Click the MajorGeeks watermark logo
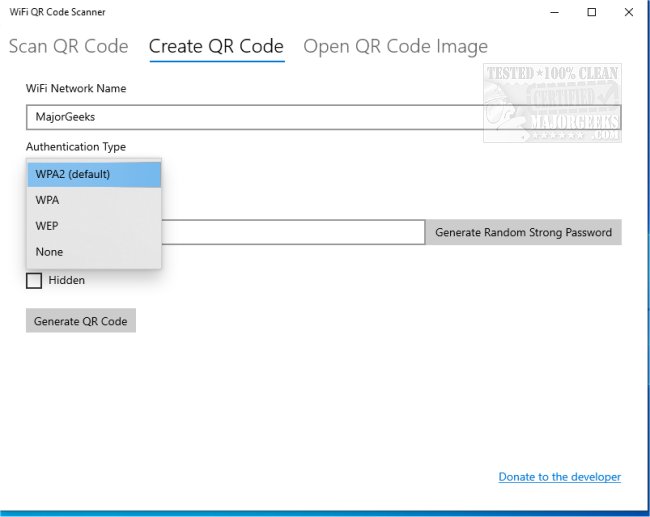The image size is (650, 517). pyautogui.click(x=552, y=102)
